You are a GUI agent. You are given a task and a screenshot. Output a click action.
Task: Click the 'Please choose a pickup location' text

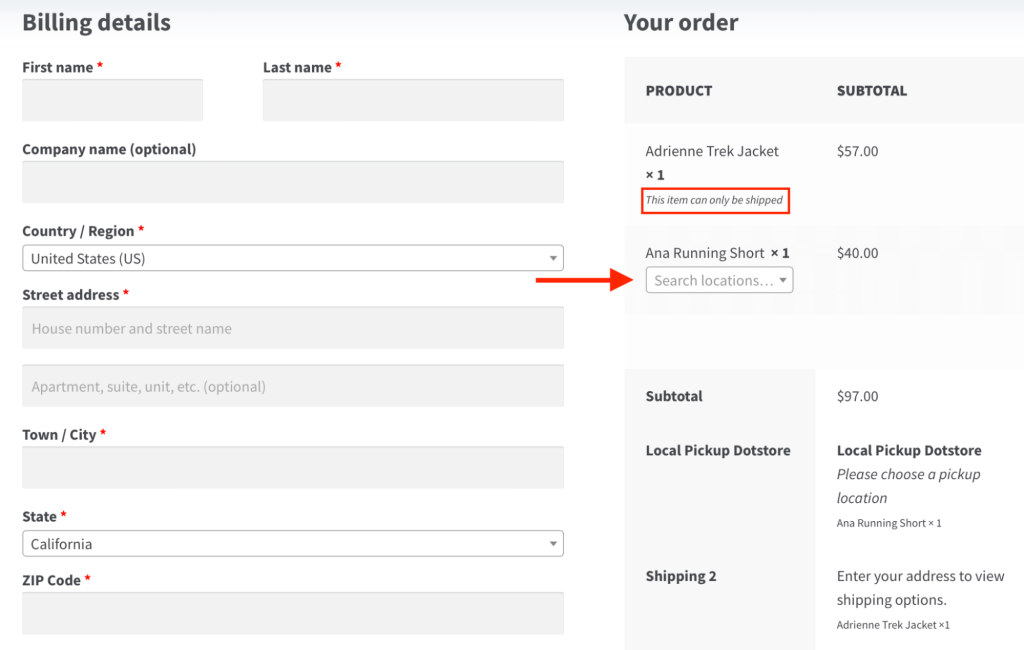908,486
